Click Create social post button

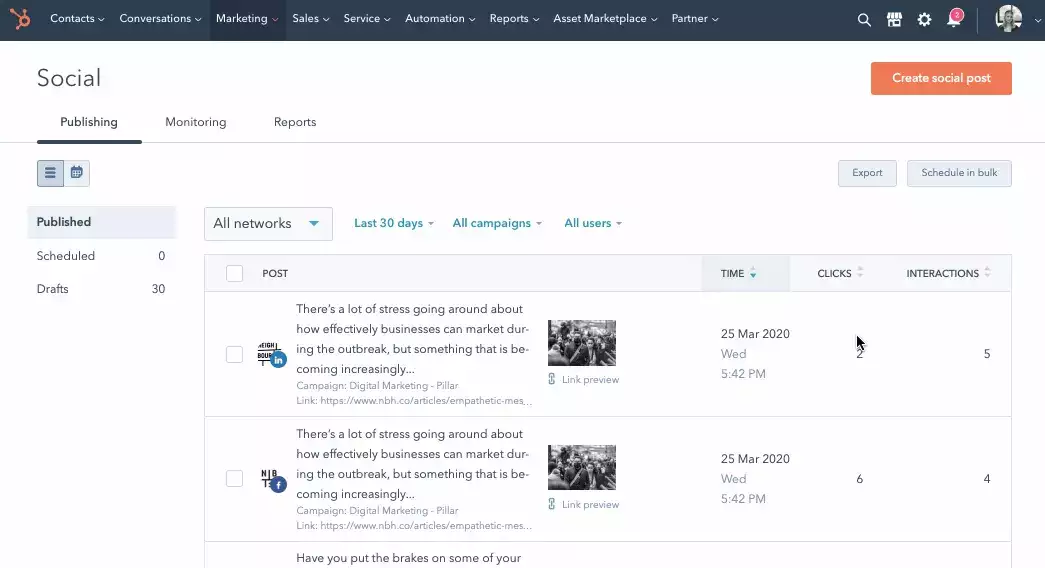[x=940, y=78]
